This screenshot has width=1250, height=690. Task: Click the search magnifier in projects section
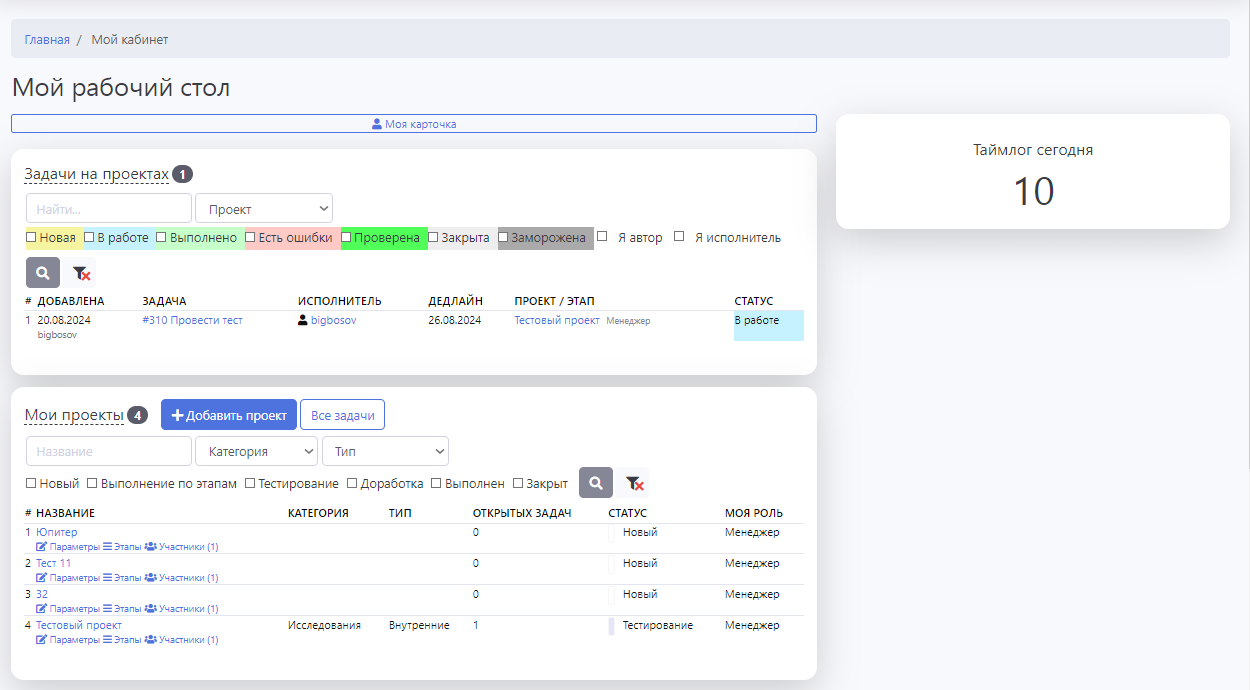pyautogui.click(x=595, y=483)
